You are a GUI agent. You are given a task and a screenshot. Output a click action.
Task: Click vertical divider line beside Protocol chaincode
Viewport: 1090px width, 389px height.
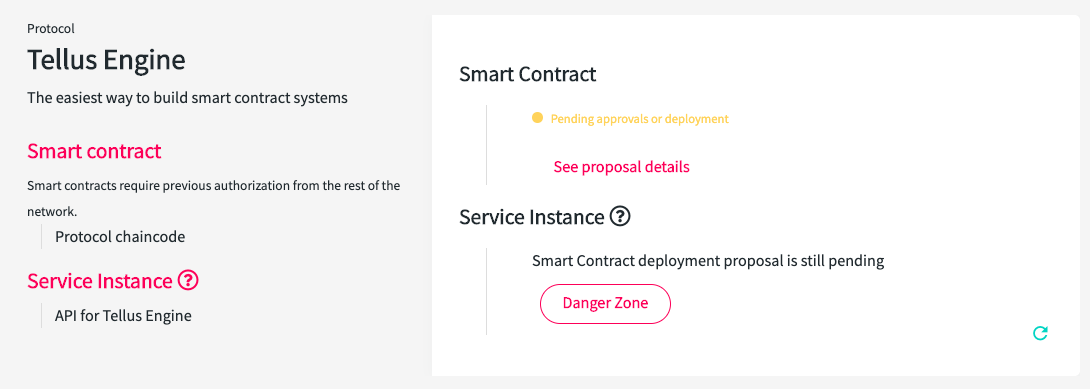41,236
